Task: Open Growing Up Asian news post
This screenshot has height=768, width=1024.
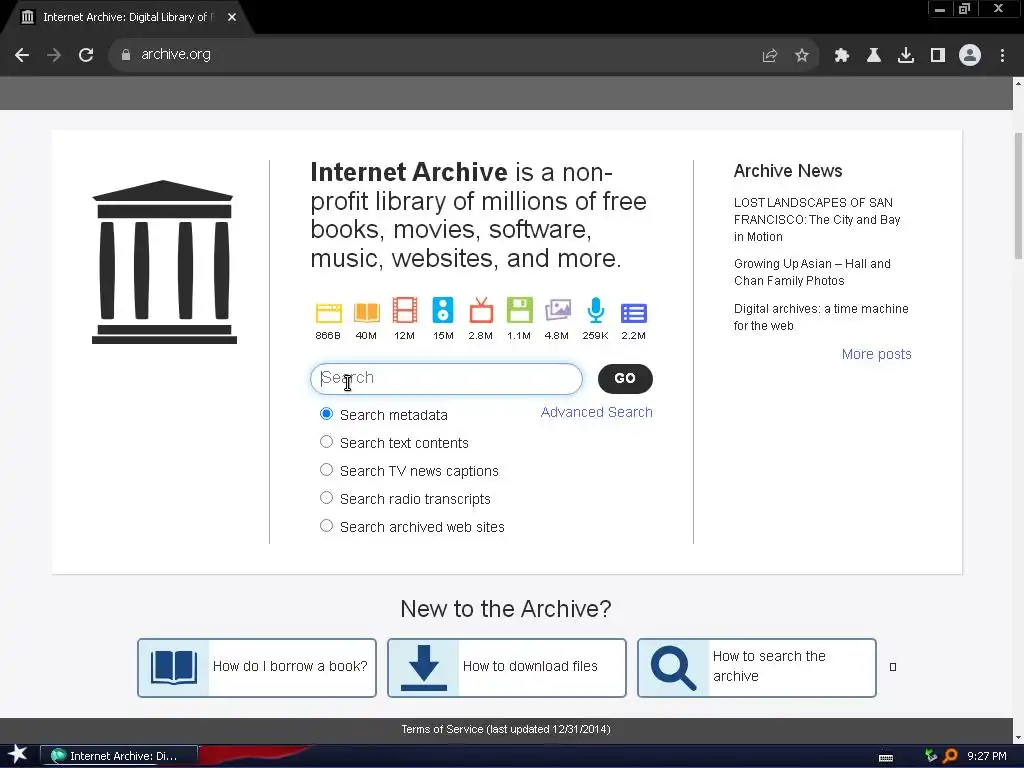Action: [812, 272]
